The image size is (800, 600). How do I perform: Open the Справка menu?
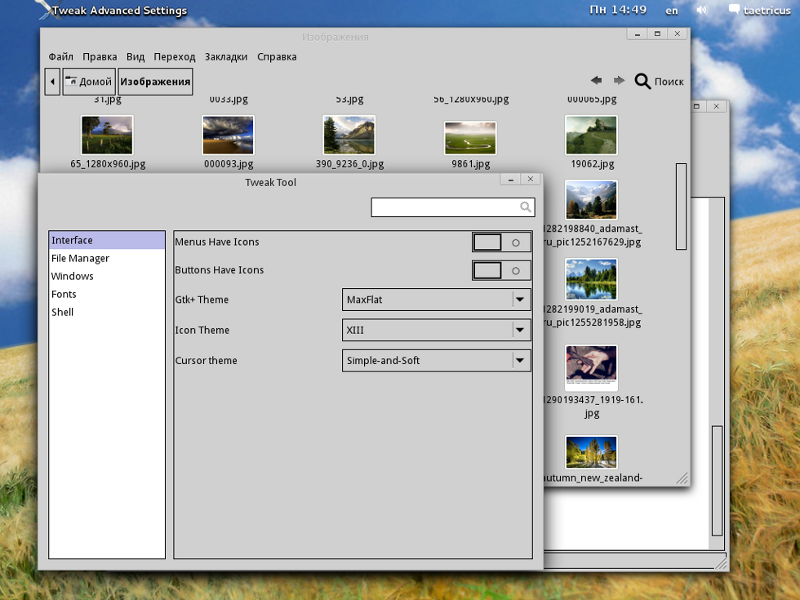click(x=277, y=57)
